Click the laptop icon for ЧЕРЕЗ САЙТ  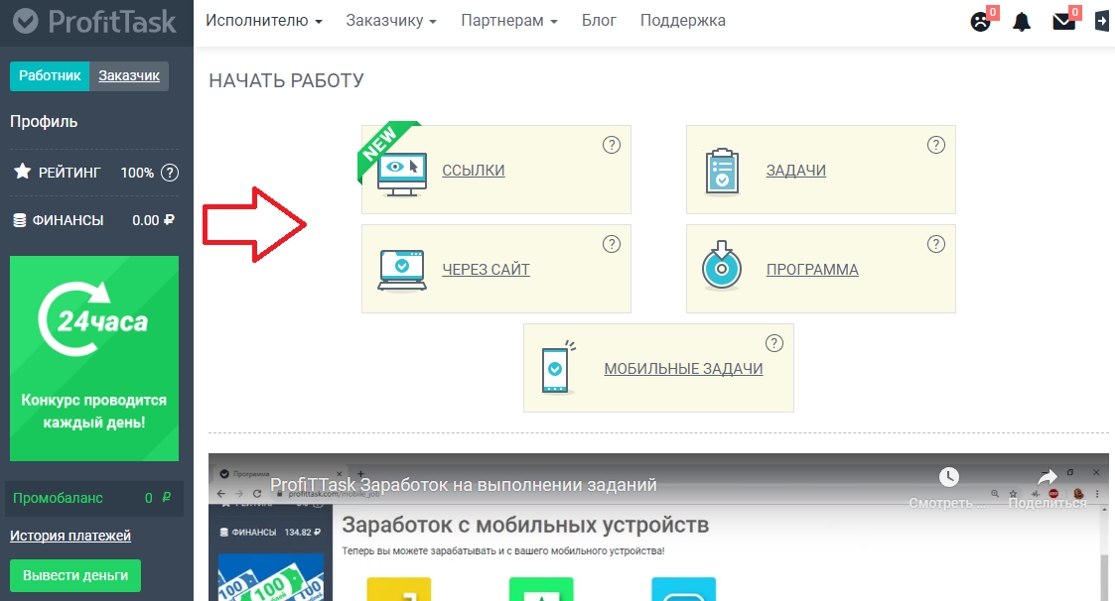pyautogui.click(x=402, y=270)
